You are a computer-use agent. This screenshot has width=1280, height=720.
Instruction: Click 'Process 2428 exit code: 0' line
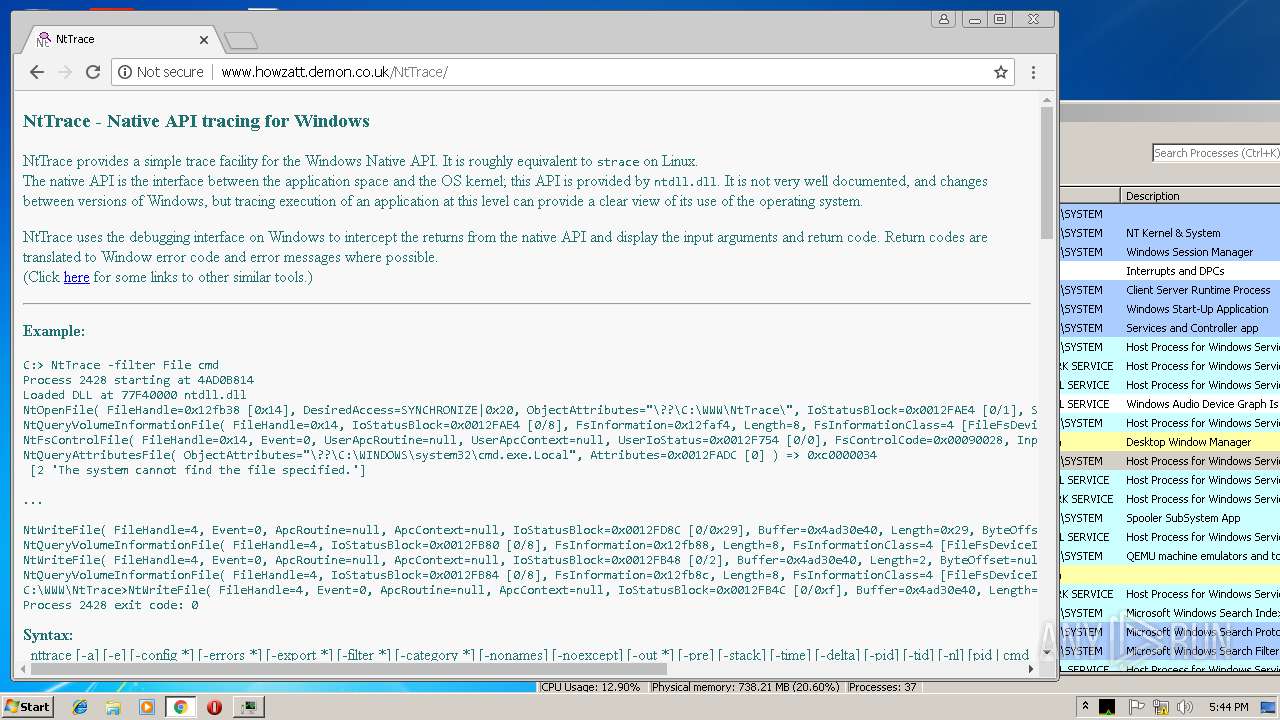tap(111, 605)
